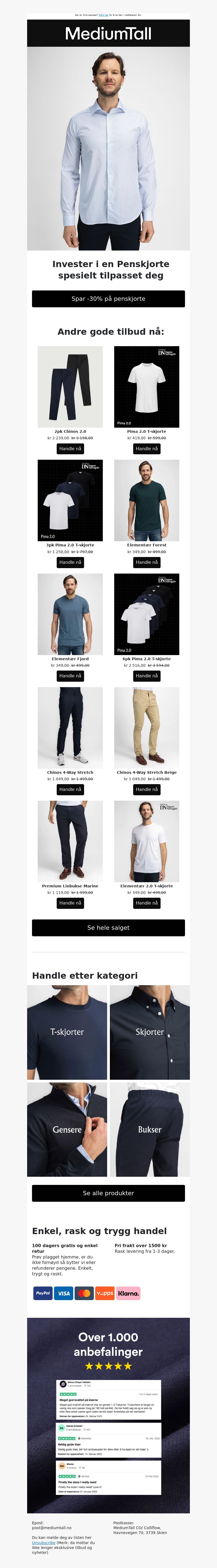Click "Se hele salget" button

(x=108, y=928)
